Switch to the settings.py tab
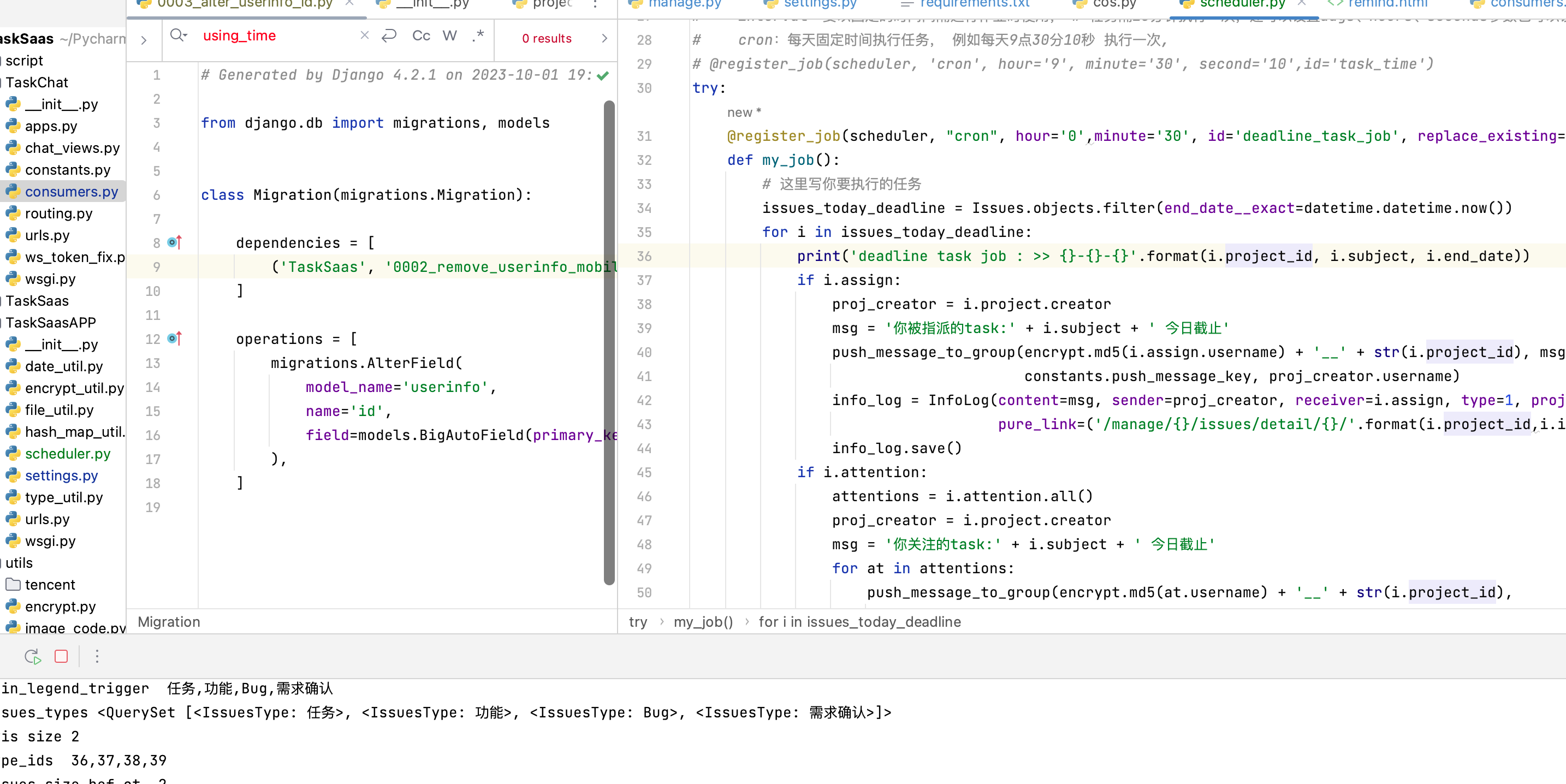 coord(820,5)
